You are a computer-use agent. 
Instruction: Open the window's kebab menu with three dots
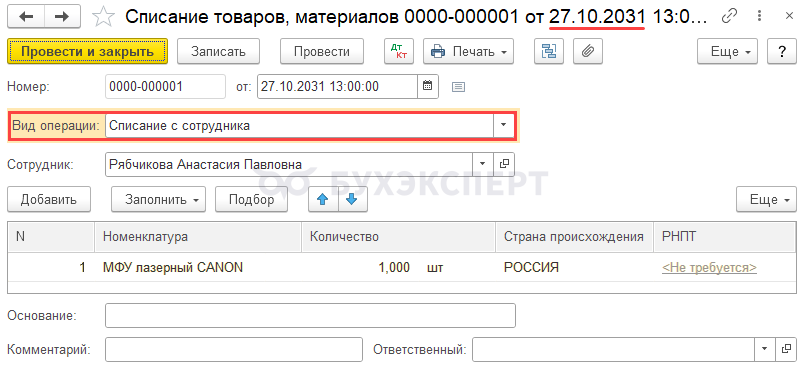click(758, 17)
